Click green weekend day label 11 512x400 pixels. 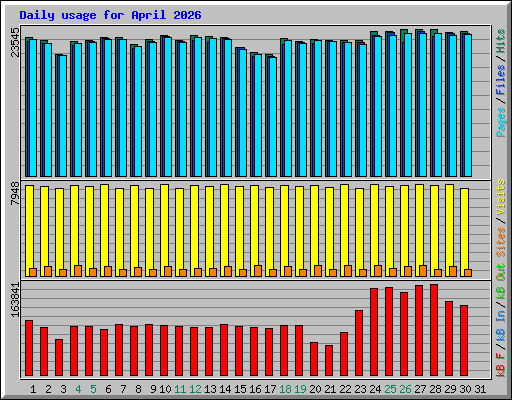point(180,389)
